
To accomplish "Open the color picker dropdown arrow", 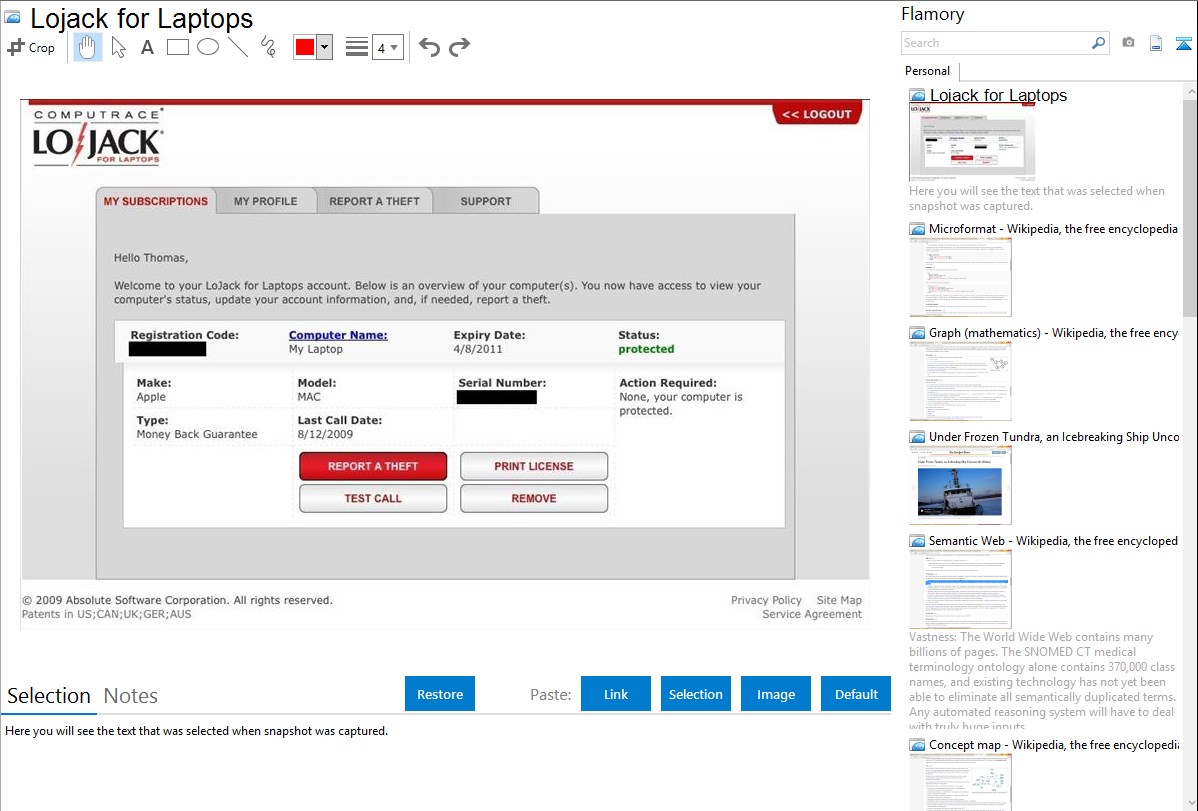I will [324, 47].
